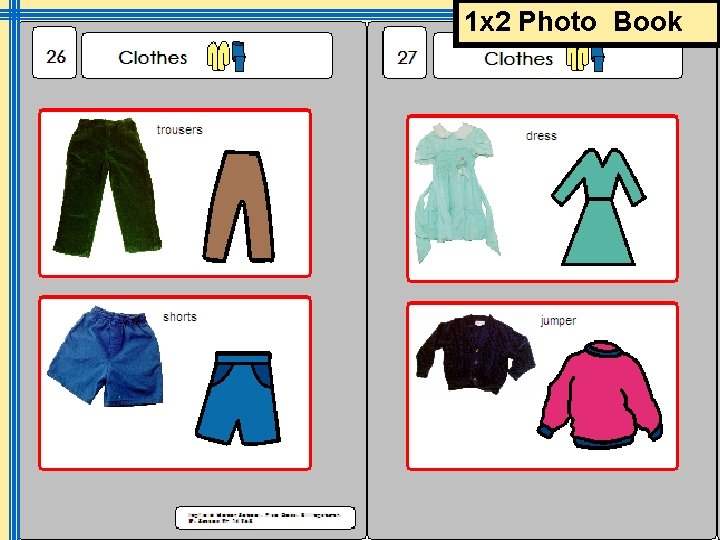Viewport: 720px width, 540px height.
Task: Select the light blue dress photo
Action: 457,193
